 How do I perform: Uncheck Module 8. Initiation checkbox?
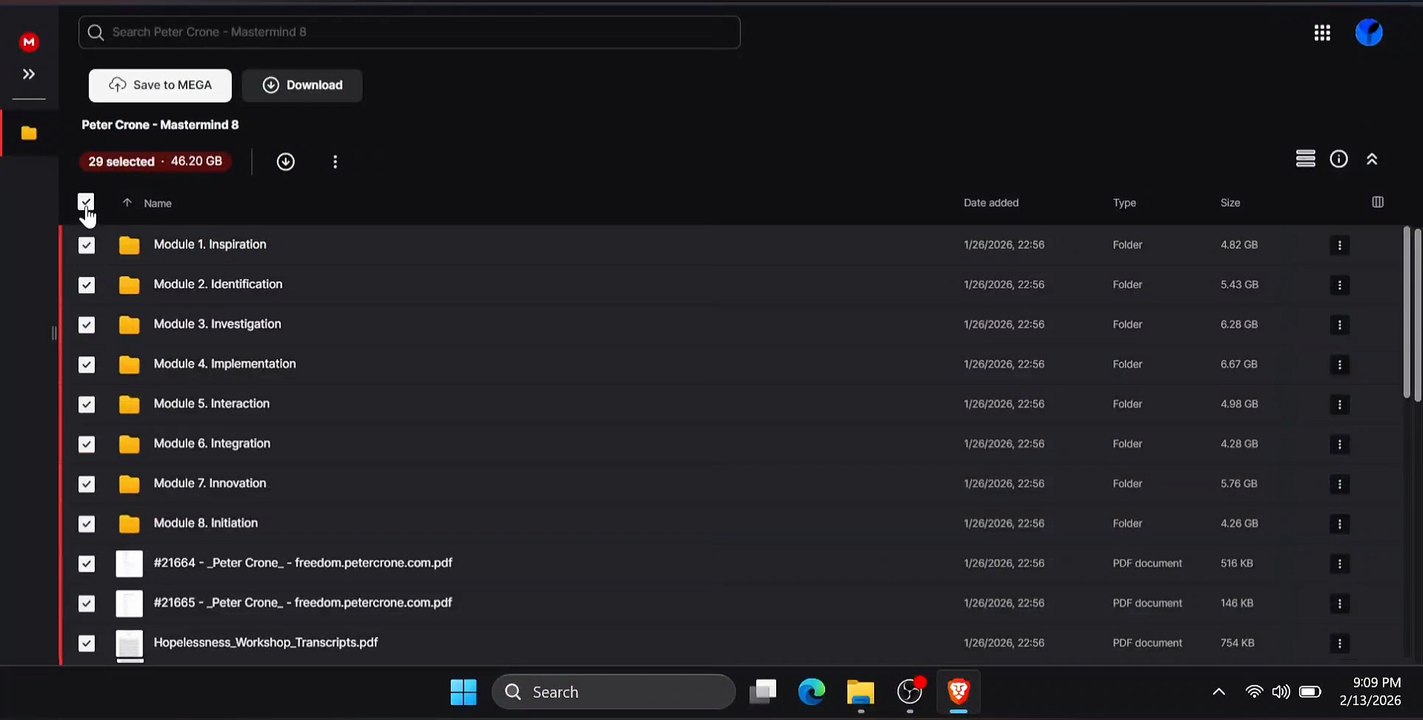point(87,524)
